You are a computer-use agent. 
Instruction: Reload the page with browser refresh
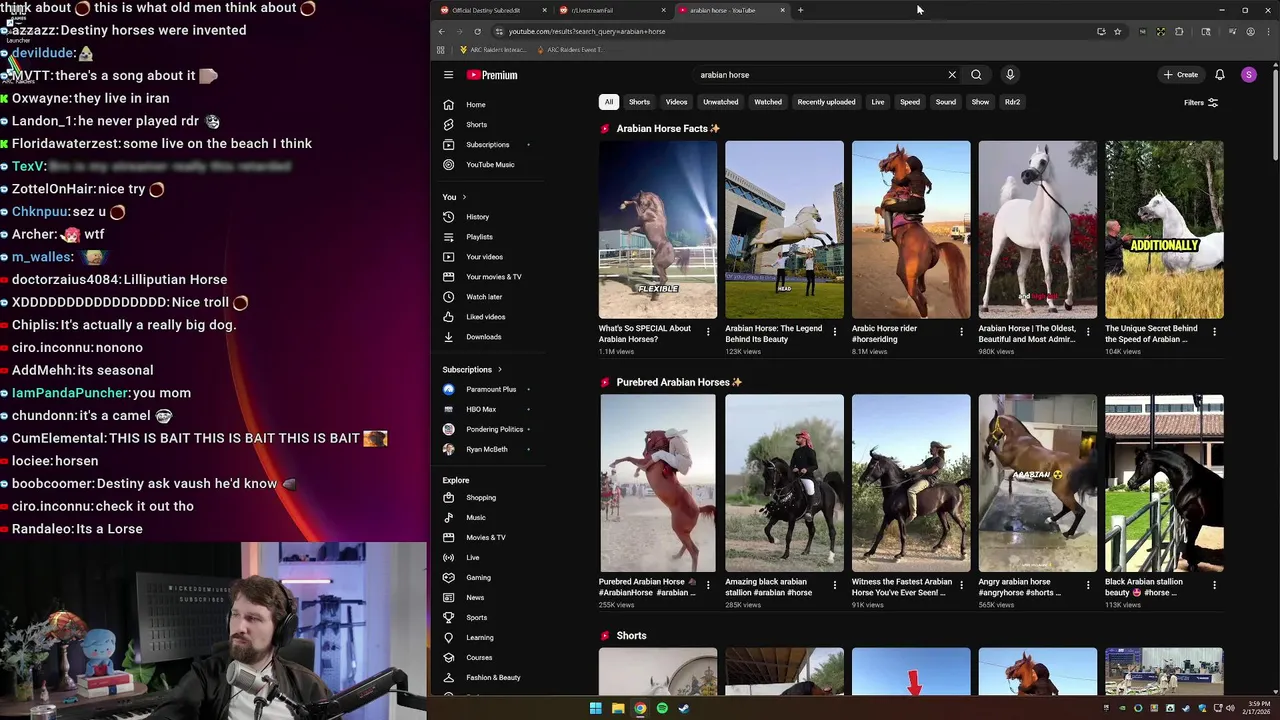pos(477,31)
